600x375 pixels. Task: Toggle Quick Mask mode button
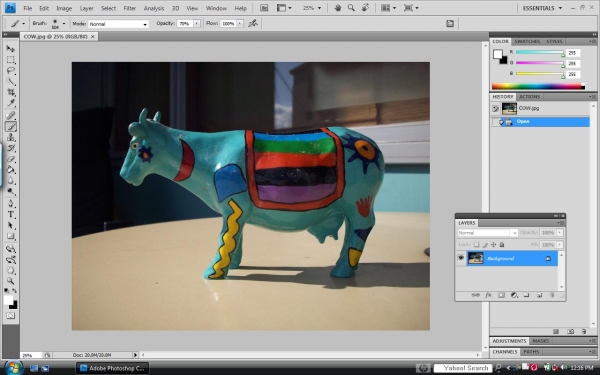click(11, 316)
